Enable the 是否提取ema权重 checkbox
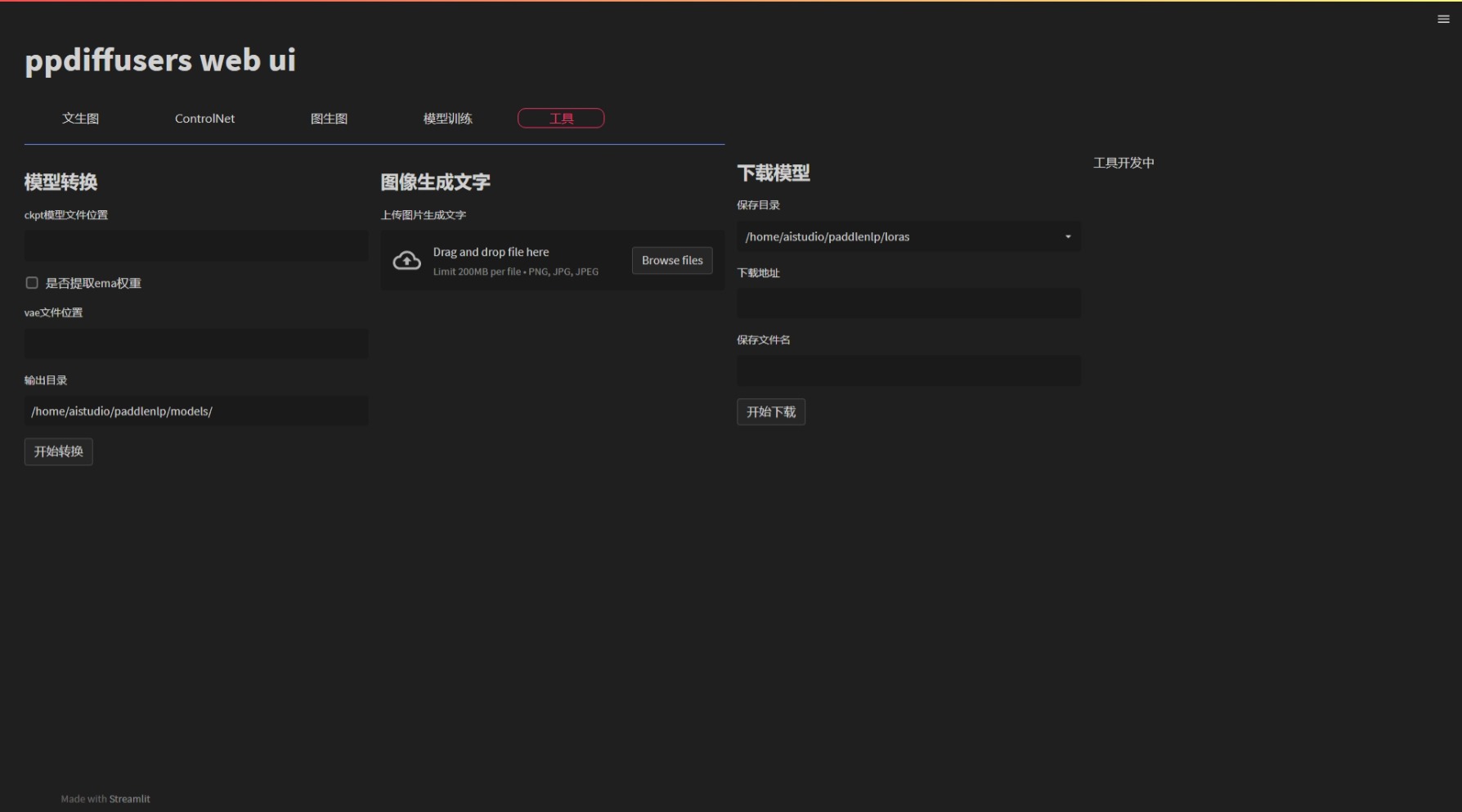The width and height of the screenshot is (1462, 812). [x=31, y=282]
